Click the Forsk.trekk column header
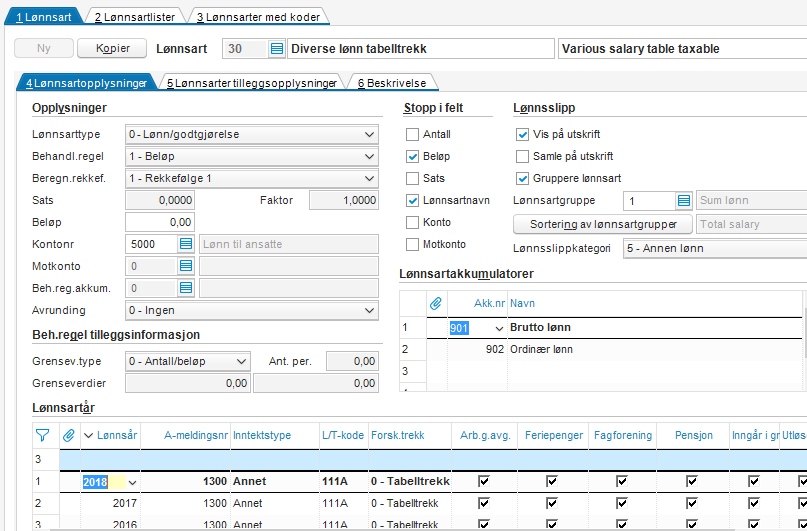Screen dimensions: 807x531 pyautogui.click(x=410, y=435)
